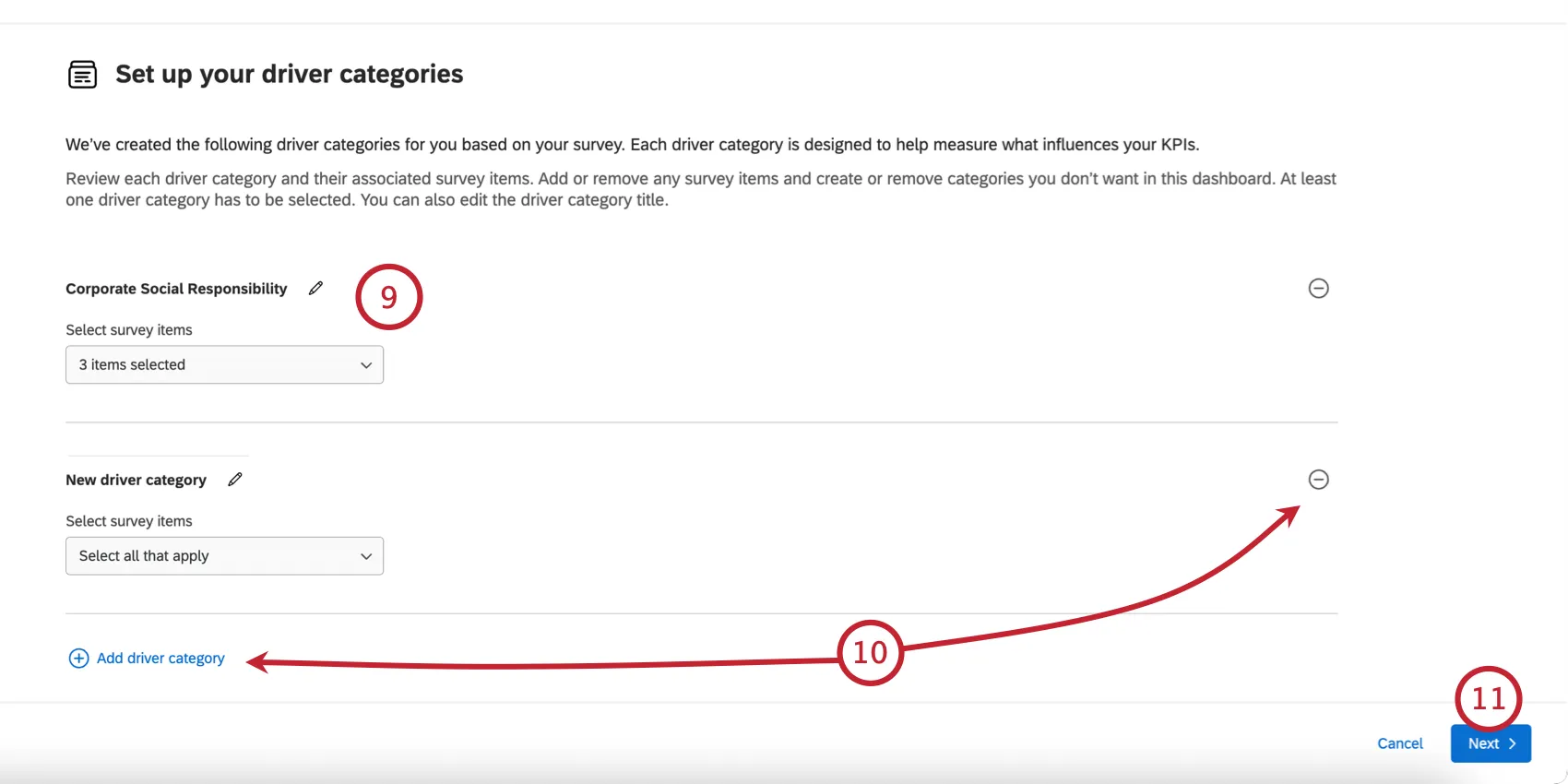
Task: Click the Set up your driver categories heading
Action: (x=290, y=74)
